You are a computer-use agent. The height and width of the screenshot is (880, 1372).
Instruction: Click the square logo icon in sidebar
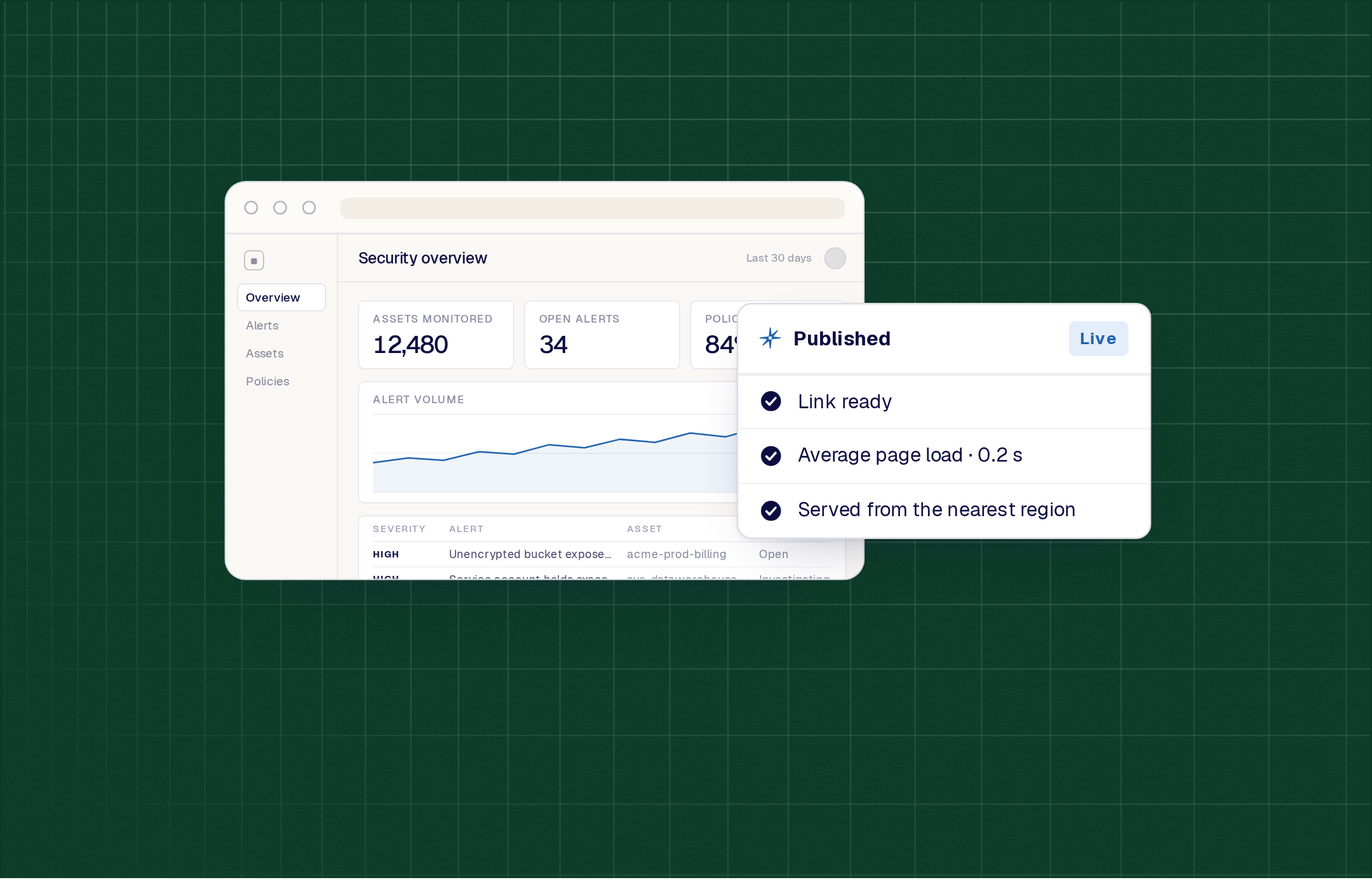click(x=254, y=260)
